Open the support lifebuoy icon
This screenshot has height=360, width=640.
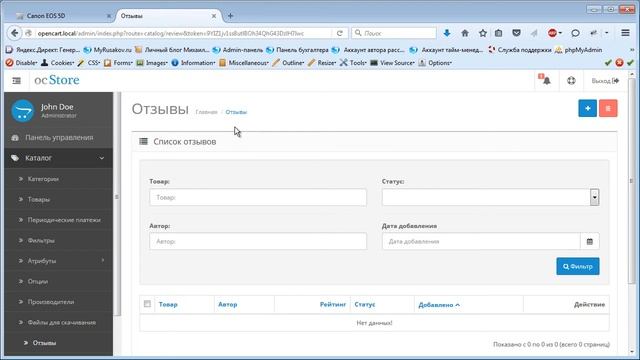coord(571,81)
